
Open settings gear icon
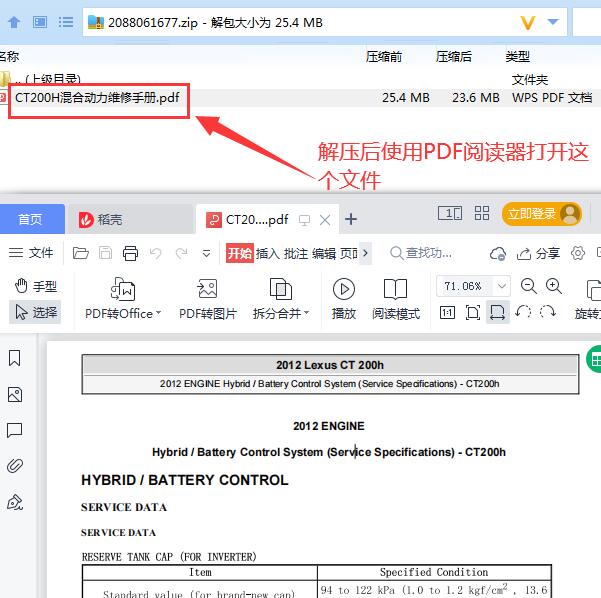pyautogui.click(x=578, y=253)
